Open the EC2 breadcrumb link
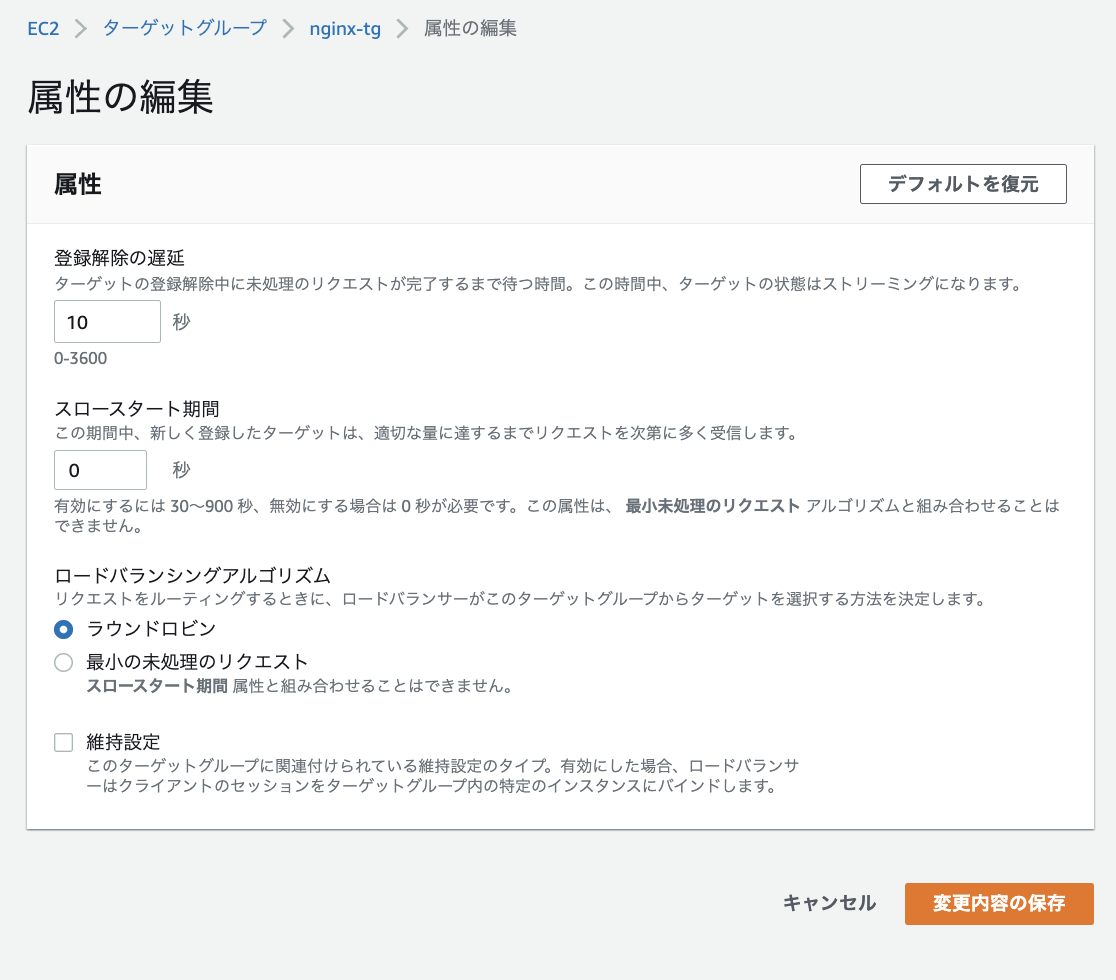The image size is (1116, 980). pos(41,29)
